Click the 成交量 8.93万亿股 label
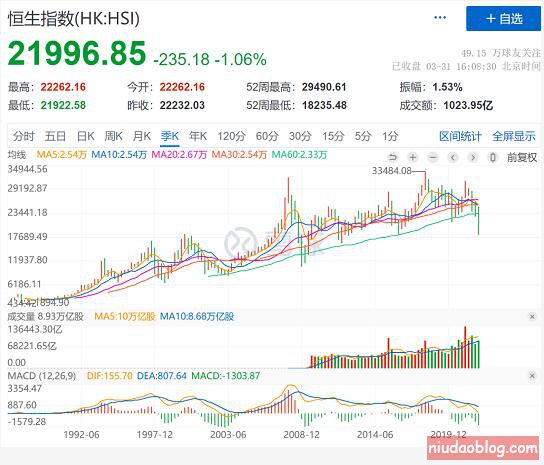This screenshot has width=544, height=465. click(46, 316)
